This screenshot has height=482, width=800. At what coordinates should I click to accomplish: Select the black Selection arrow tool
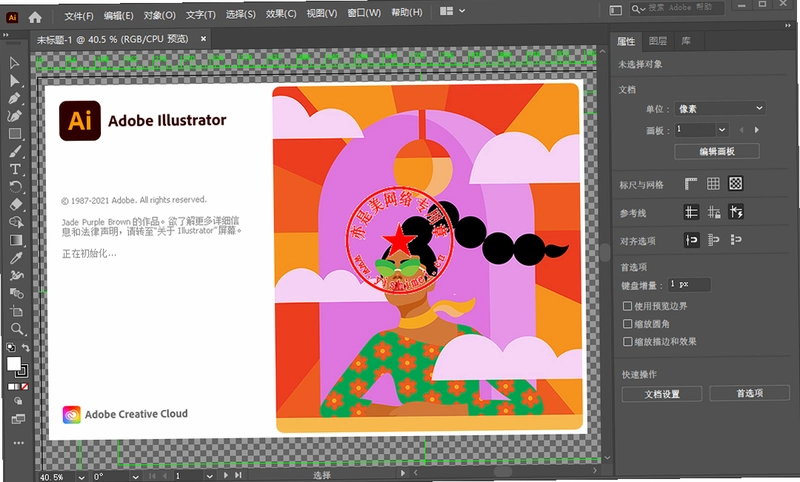pyautogui.click(x=14, y=63)
